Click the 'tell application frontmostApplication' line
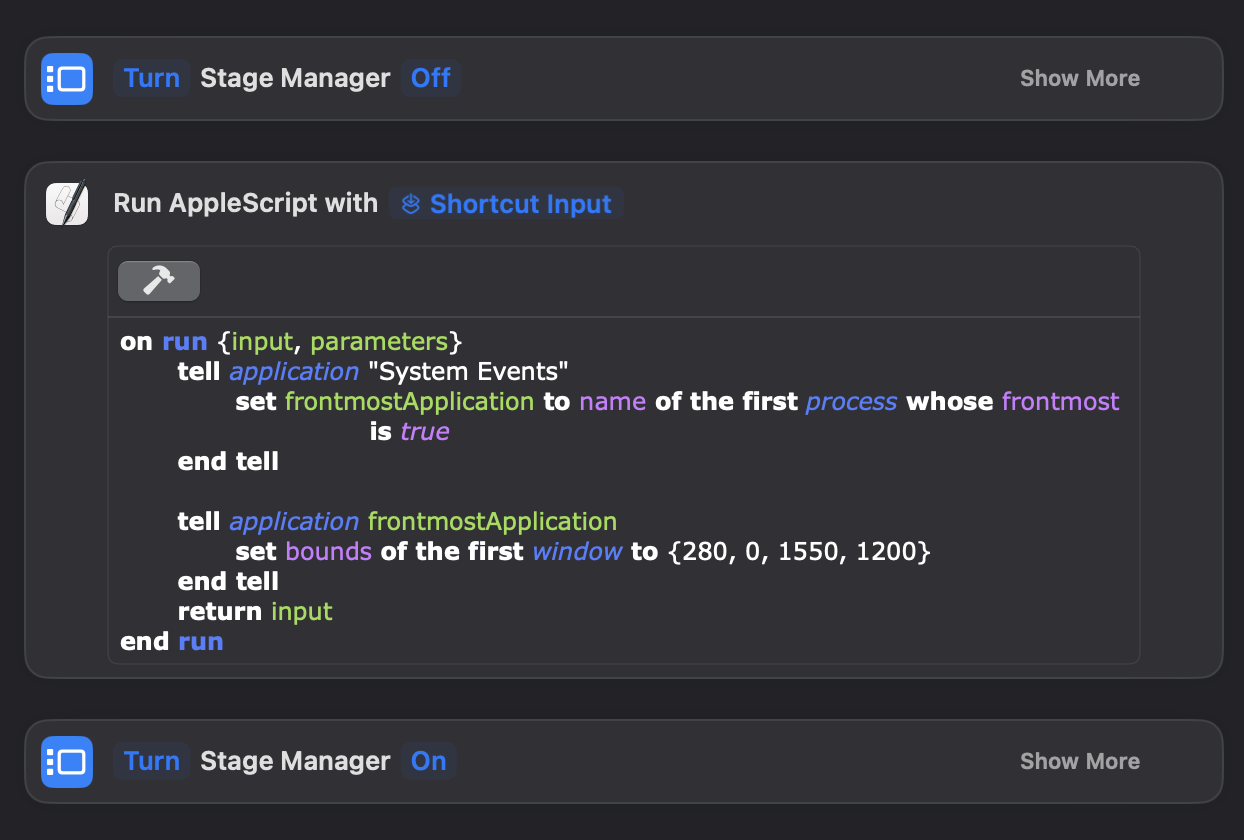This screenshot has height=840, width=1244. [397, 522]
